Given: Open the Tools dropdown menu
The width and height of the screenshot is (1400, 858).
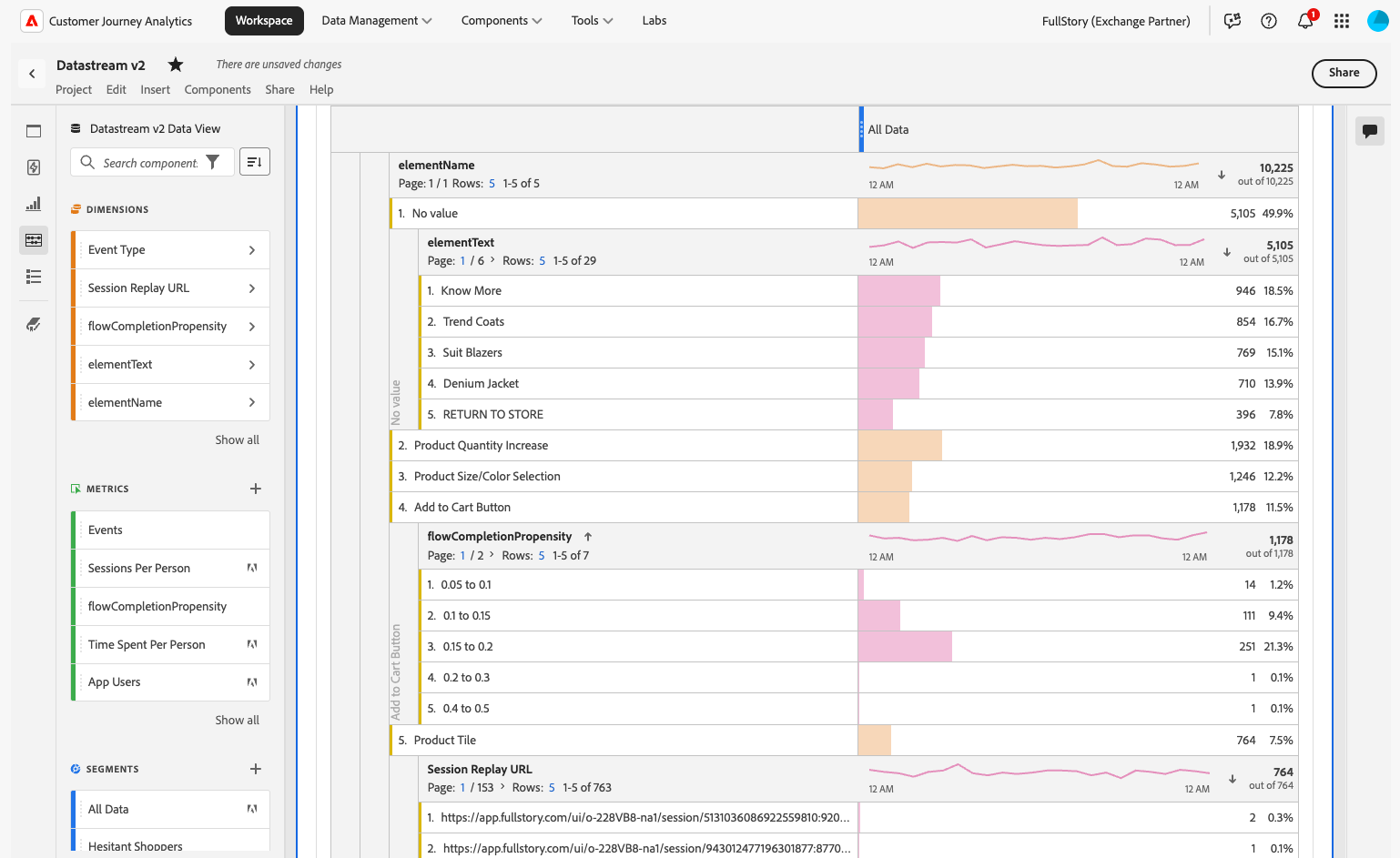Looking at the screenshot, I should click(x=592, y=21).
